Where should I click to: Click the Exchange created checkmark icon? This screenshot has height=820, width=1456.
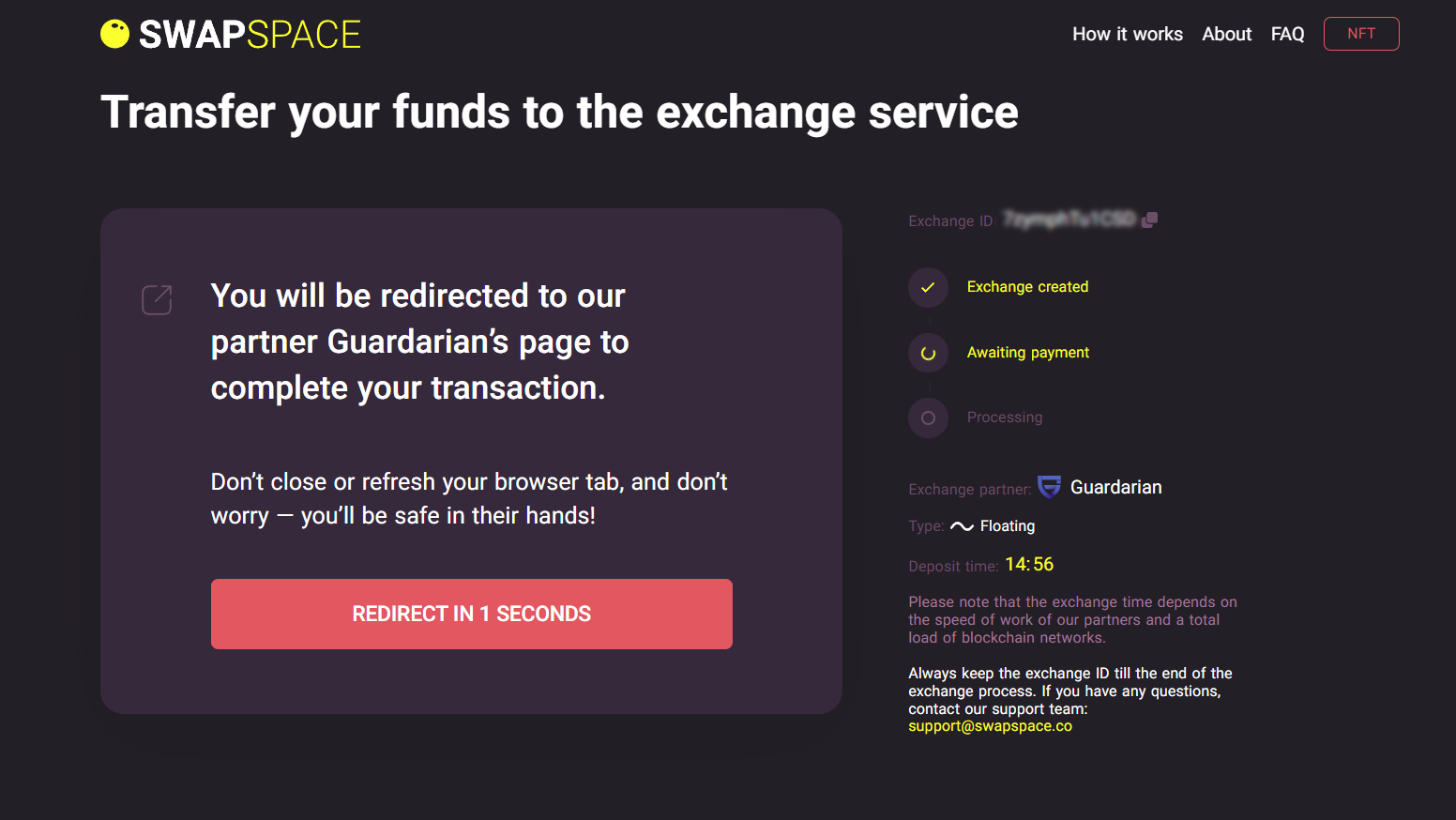(x=928, y=287)
